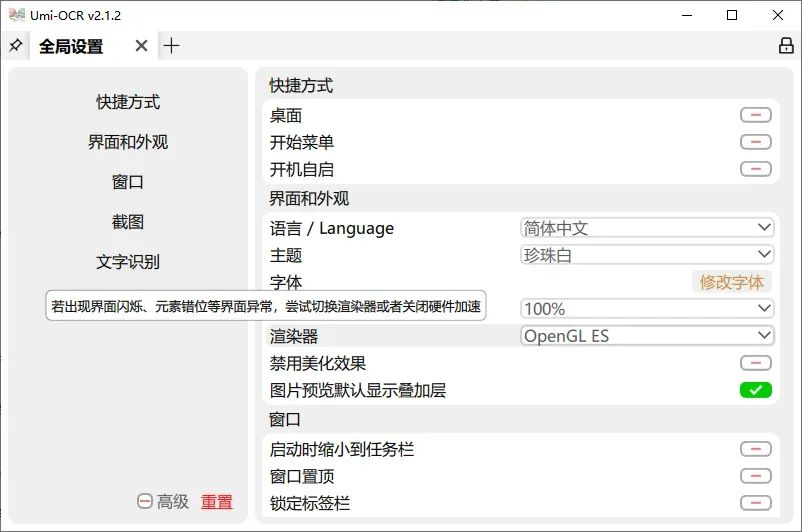Viewport: 802px width, 532px height.
Task: Enable 窗口置顶 switch
Action: [755, 476]
